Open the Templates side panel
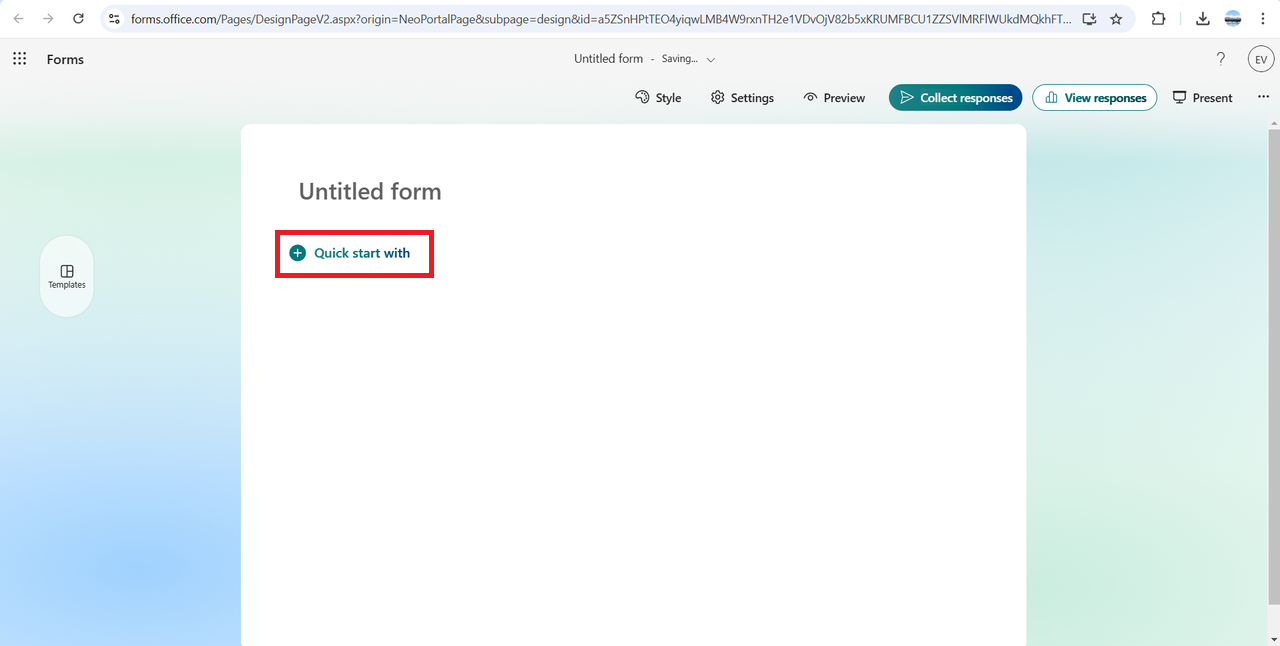Image resolution: width=1280 pixels, height=646 pixels. click(x=67, y=277)
